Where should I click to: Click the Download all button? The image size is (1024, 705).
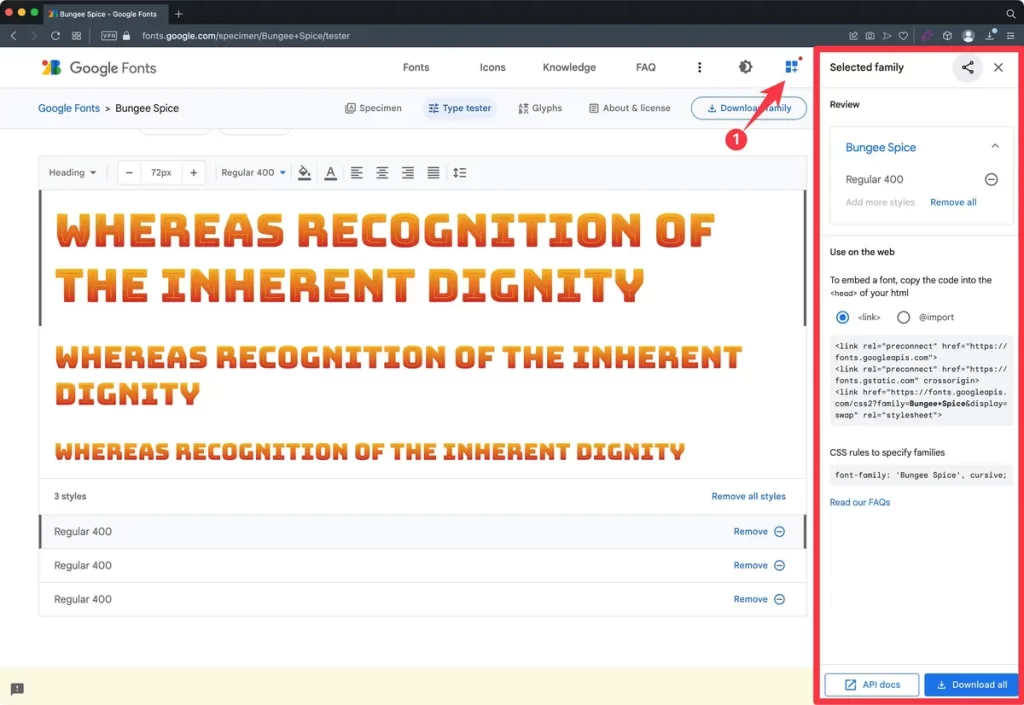970,685
